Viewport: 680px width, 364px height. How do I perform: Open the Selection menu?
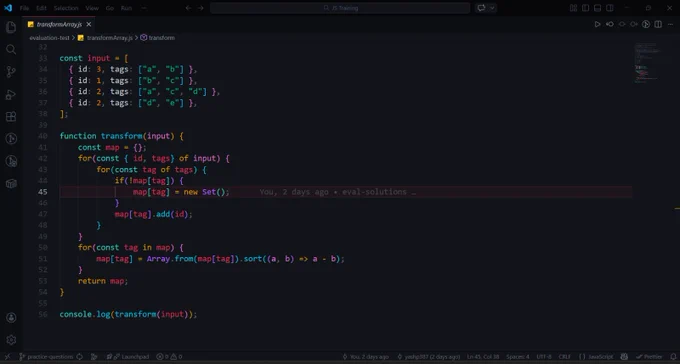66,8
